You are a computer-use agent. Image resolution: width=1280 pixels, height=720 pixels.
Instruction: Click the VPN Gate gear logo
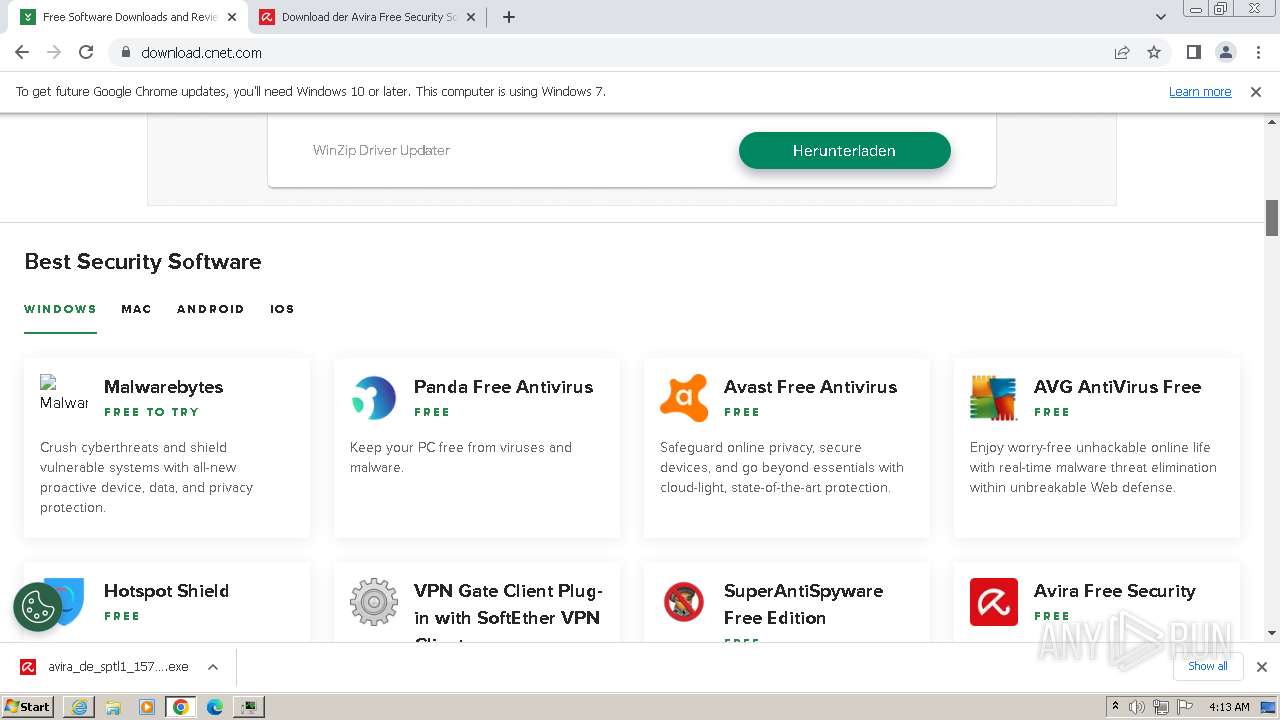click(374, 602)
